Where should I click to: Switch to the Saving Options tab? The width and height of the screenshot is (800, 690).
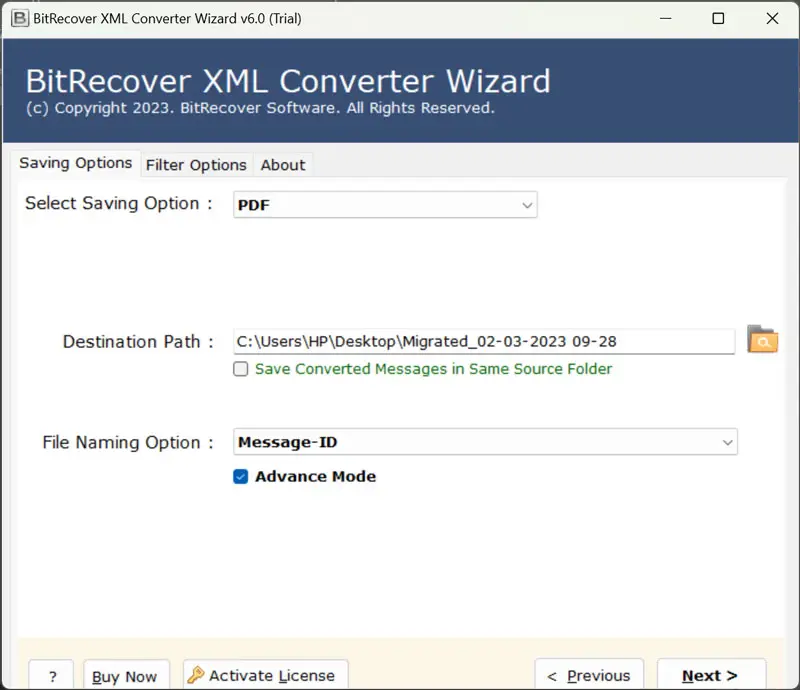(76, 163)
